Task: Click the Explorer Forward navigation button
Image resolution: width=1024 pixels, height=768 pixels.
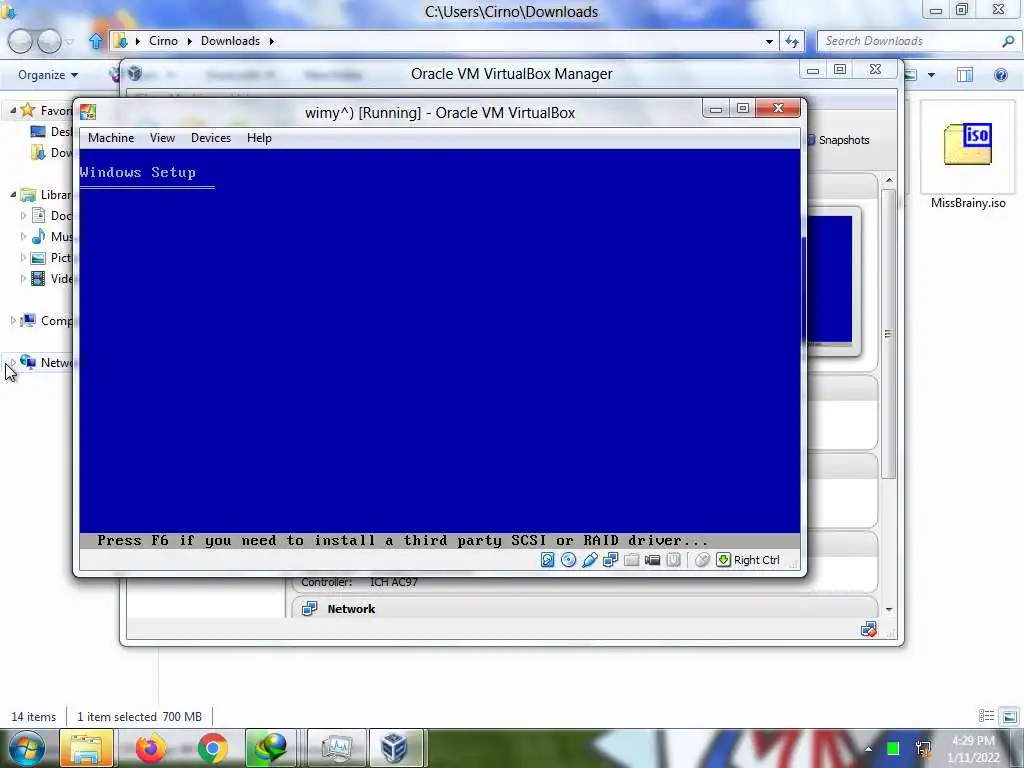Action: coord(49,41)
